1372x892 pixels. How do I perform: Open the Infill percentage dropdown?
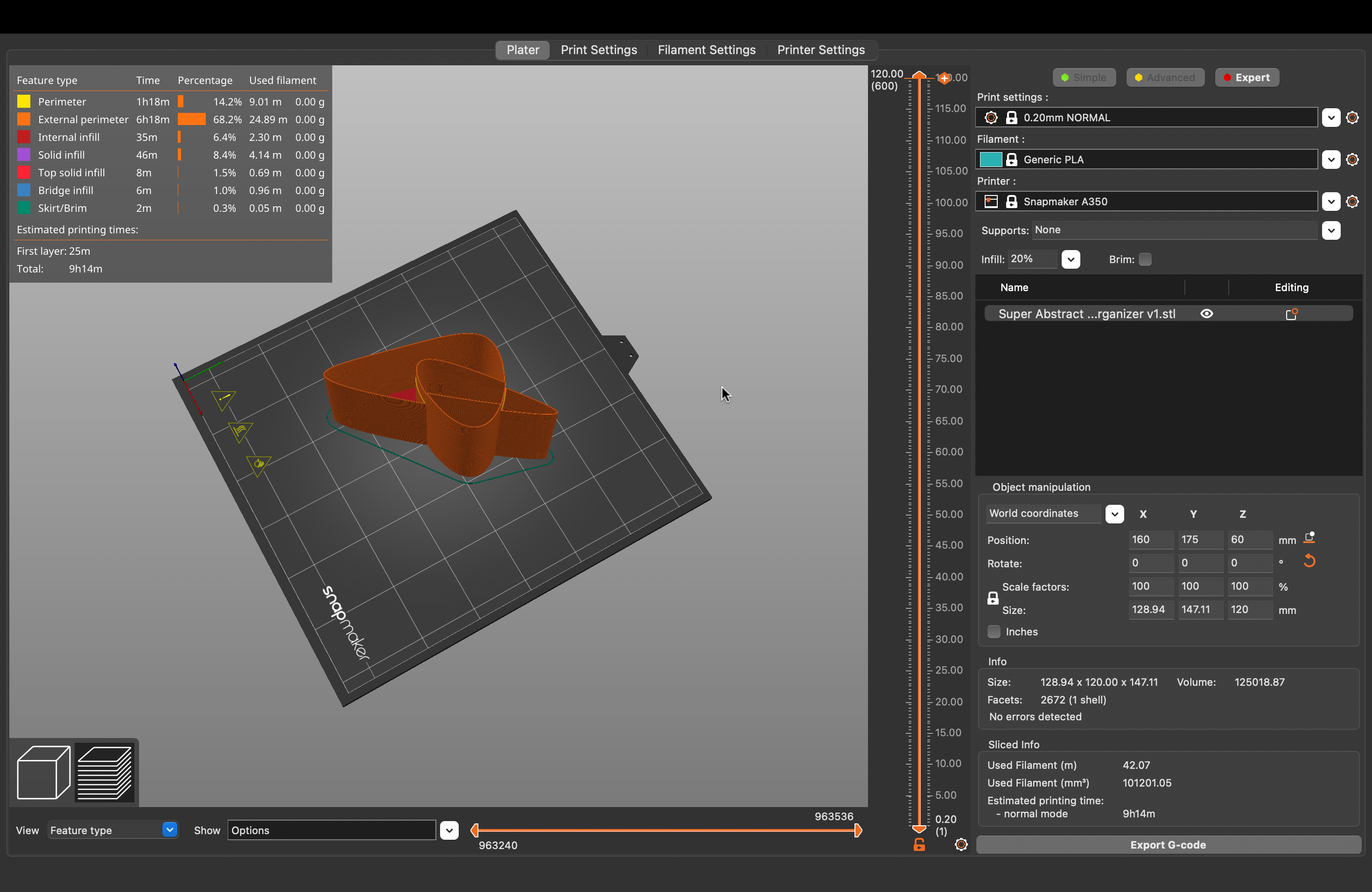1071,259
